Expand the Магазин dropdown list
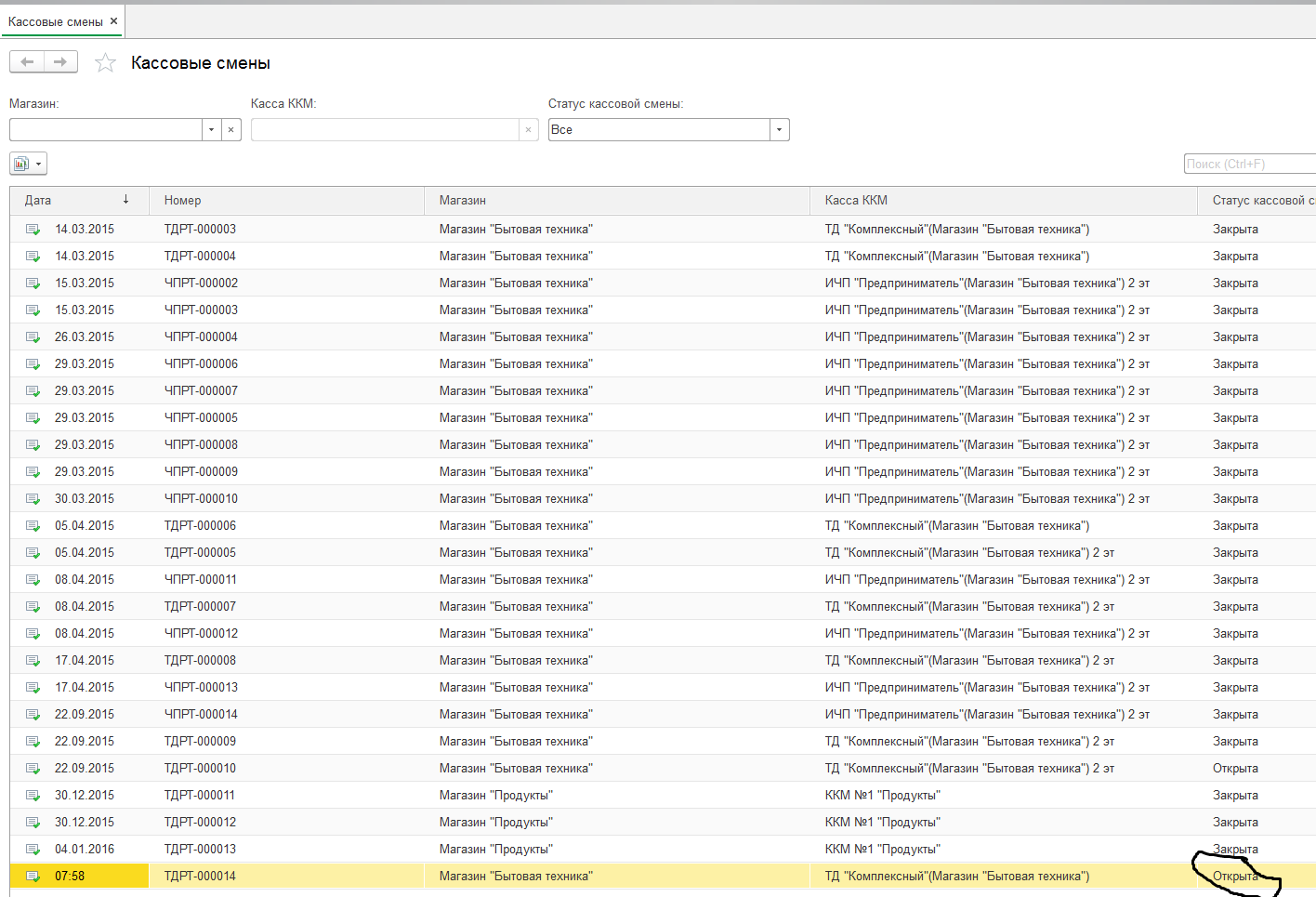 point(211,130)
